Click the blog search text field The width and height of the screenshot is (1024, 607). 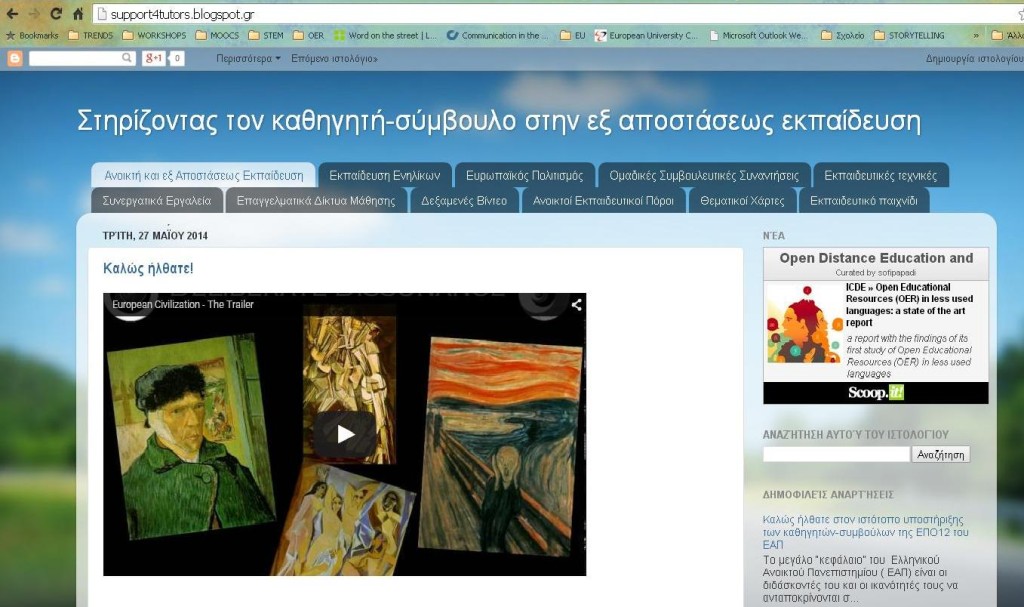836,454
